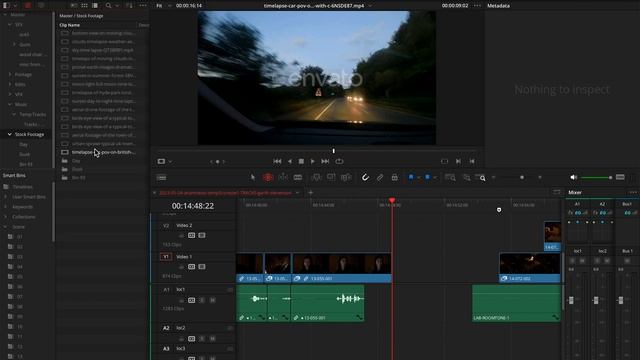Click the Custom Zoom magnifier icon
The height and width of the screenshot is (360, 640).
pyautogui.click(x=481, y=177)
